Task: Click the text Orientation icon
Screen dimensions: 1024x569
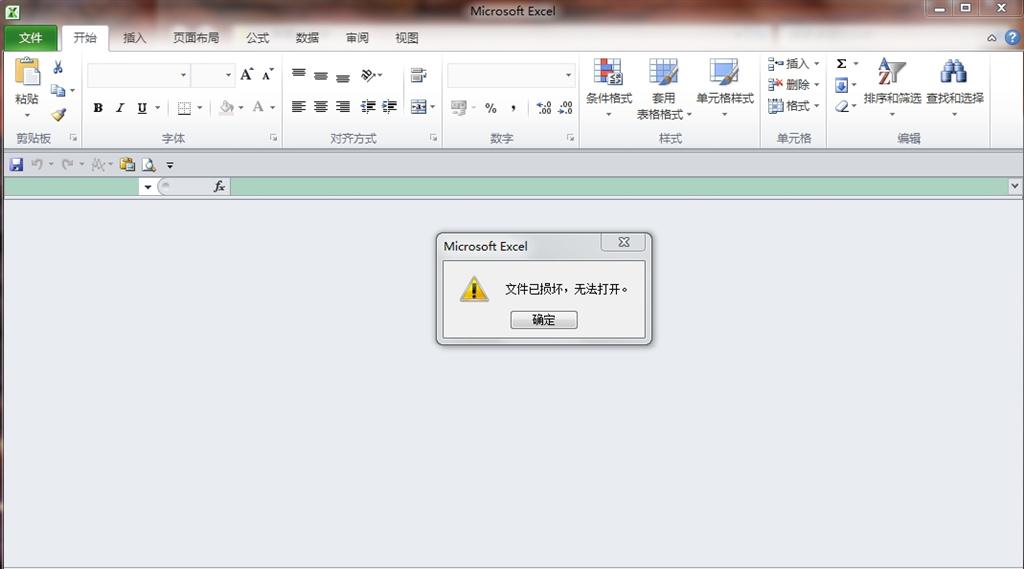Action: (369, 75)
